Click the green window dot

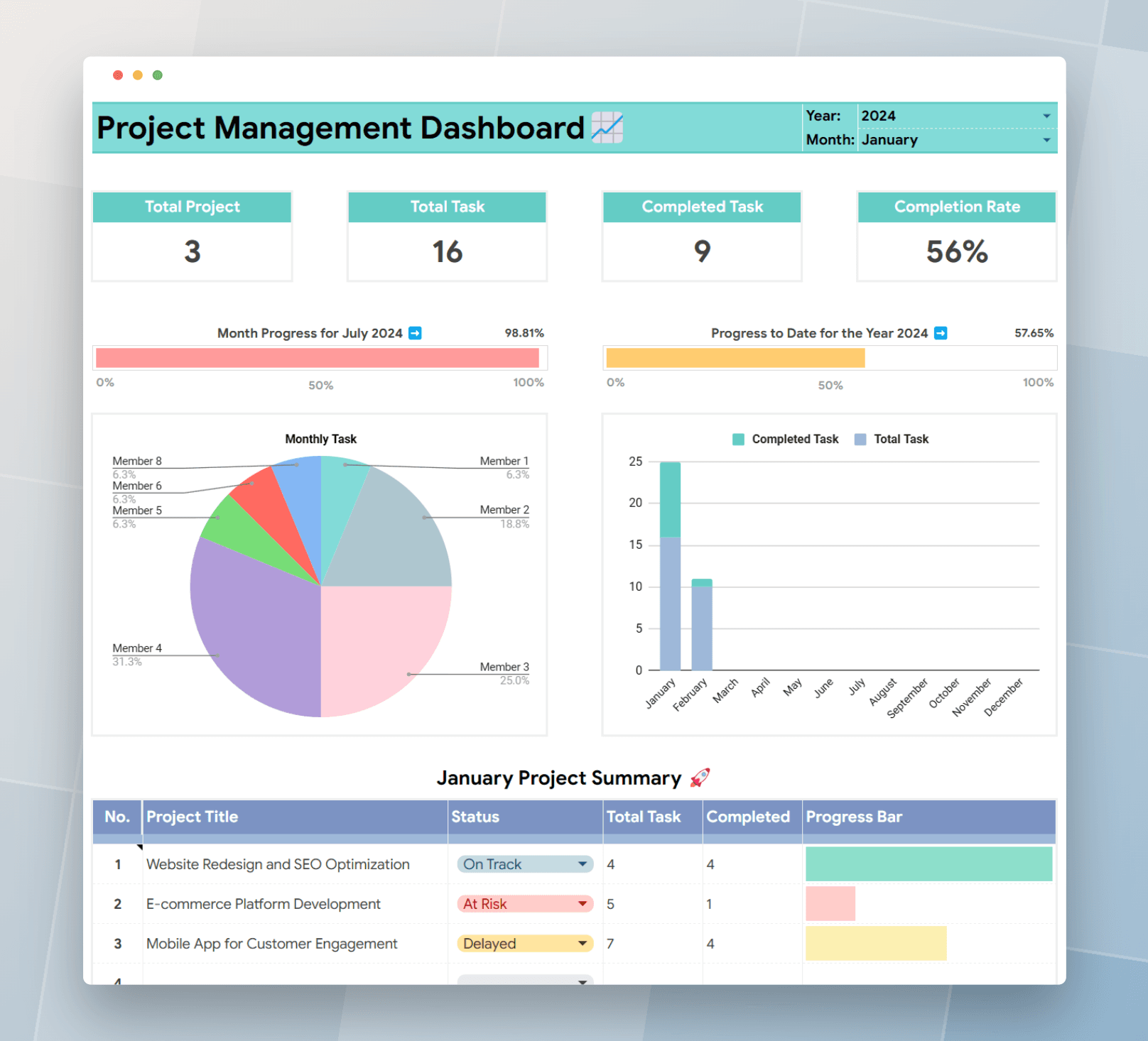coord(158,75)
